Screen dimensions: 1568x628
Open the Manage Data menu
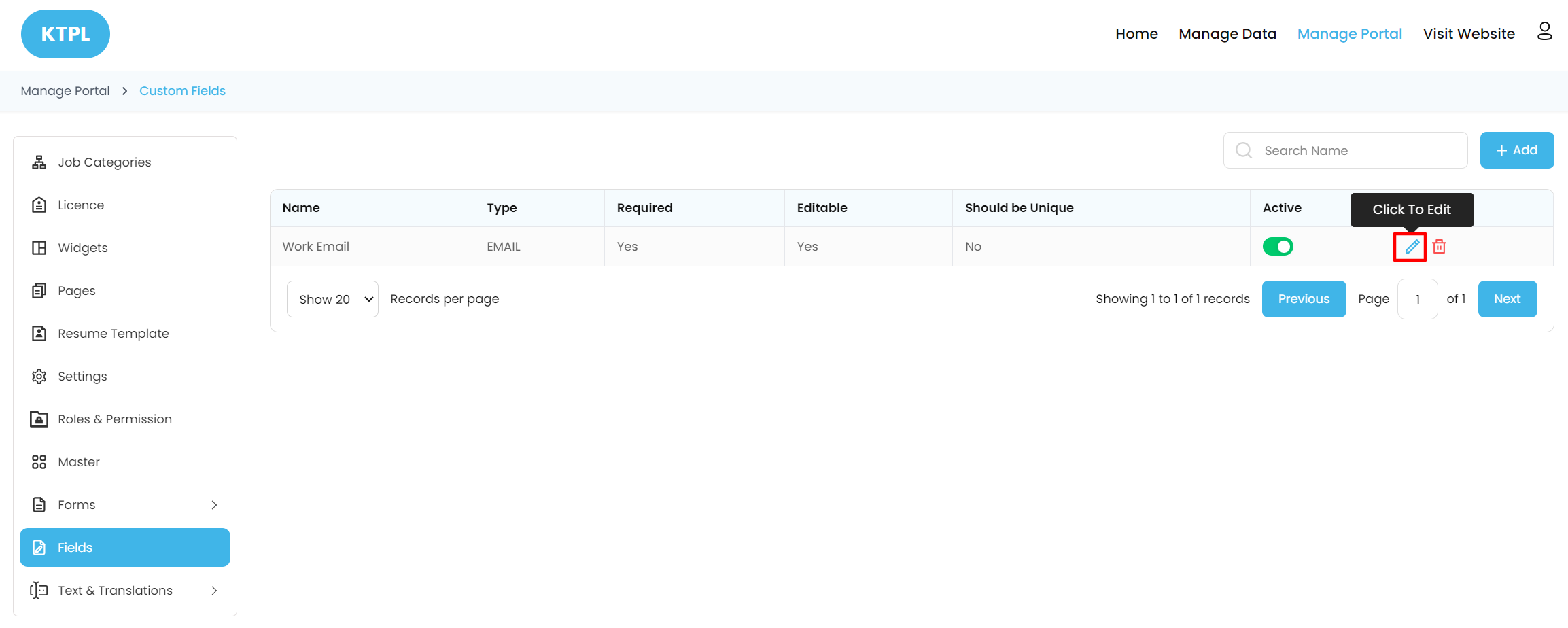(1227, 34)
